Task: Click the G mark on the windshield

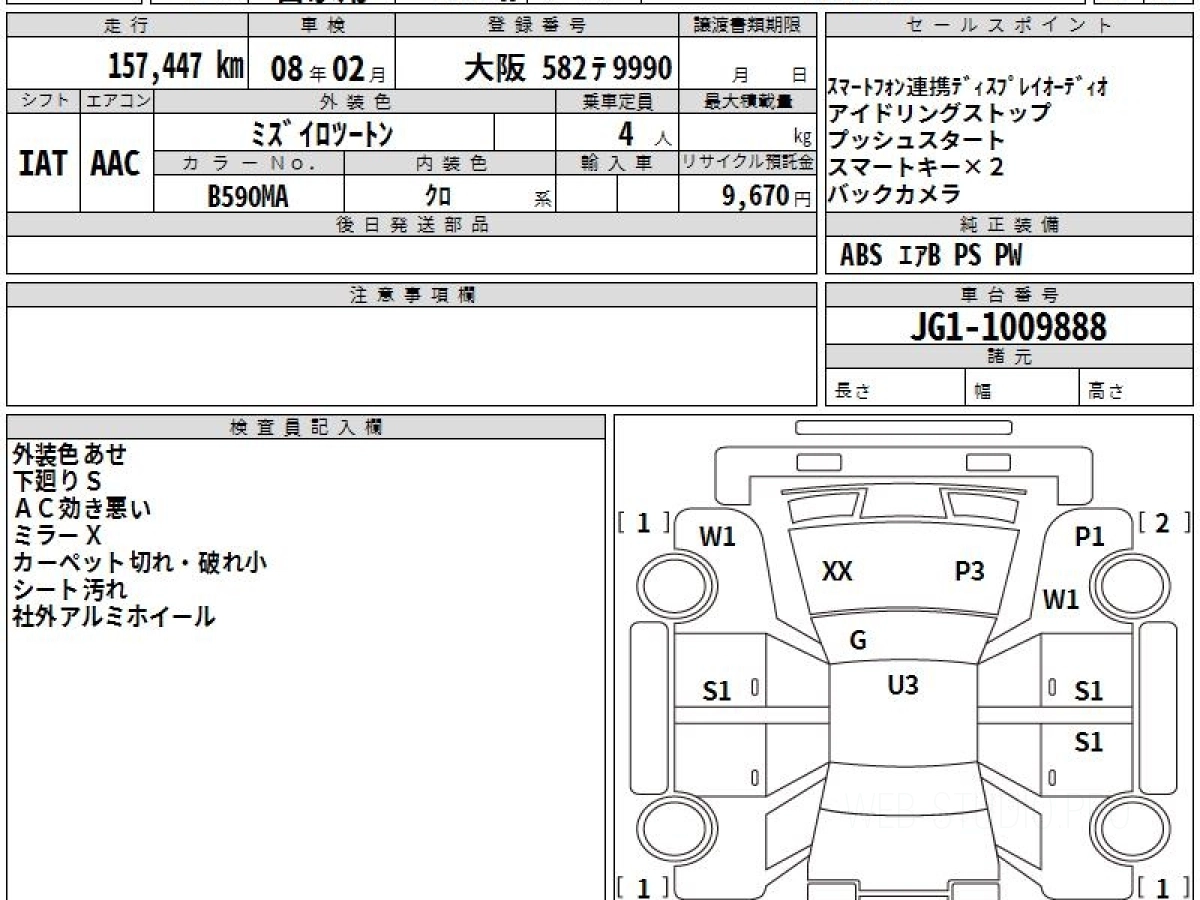Action: [x=857, y=642]
